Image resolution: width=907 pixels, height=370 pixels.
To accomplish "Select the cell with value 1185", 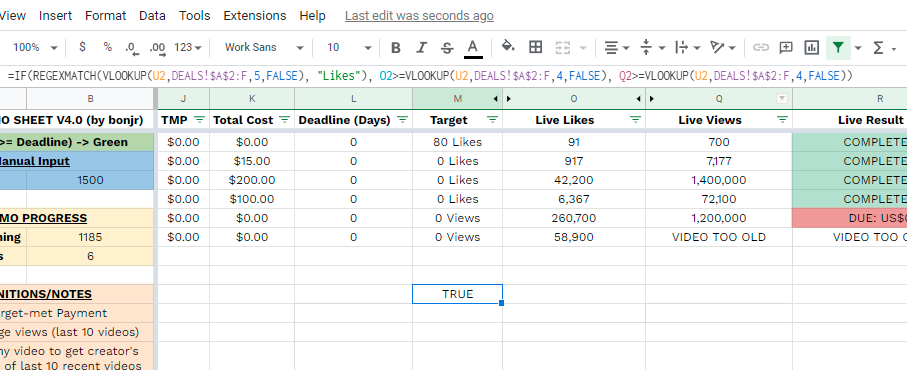I will [x=90, y=237].
